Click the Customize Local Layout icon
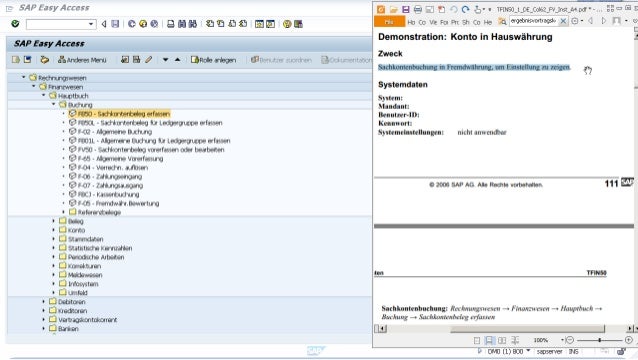Viewport: 638px width, 360px height. 298,24
